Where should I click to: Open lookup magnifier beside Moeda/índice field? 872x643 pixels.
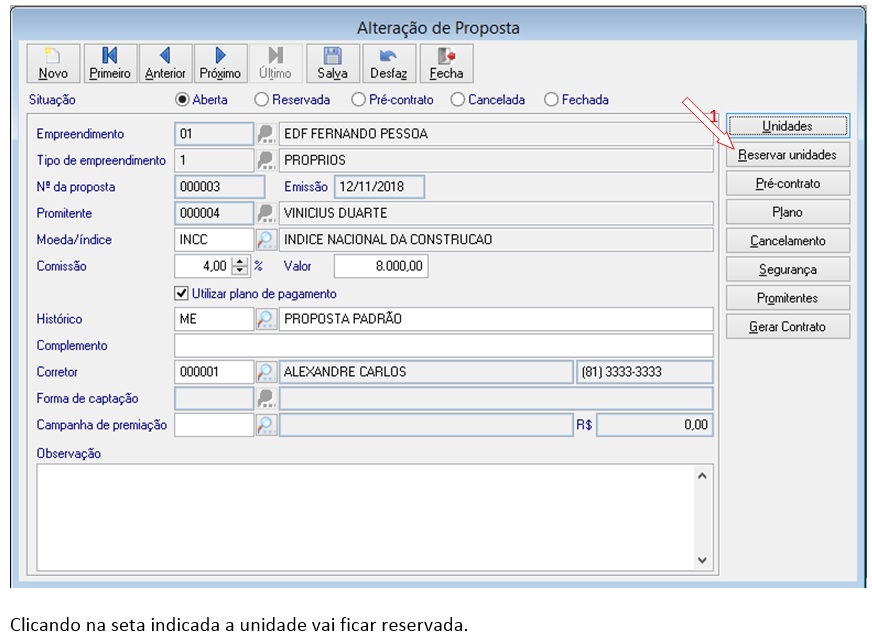click(266, 240)
